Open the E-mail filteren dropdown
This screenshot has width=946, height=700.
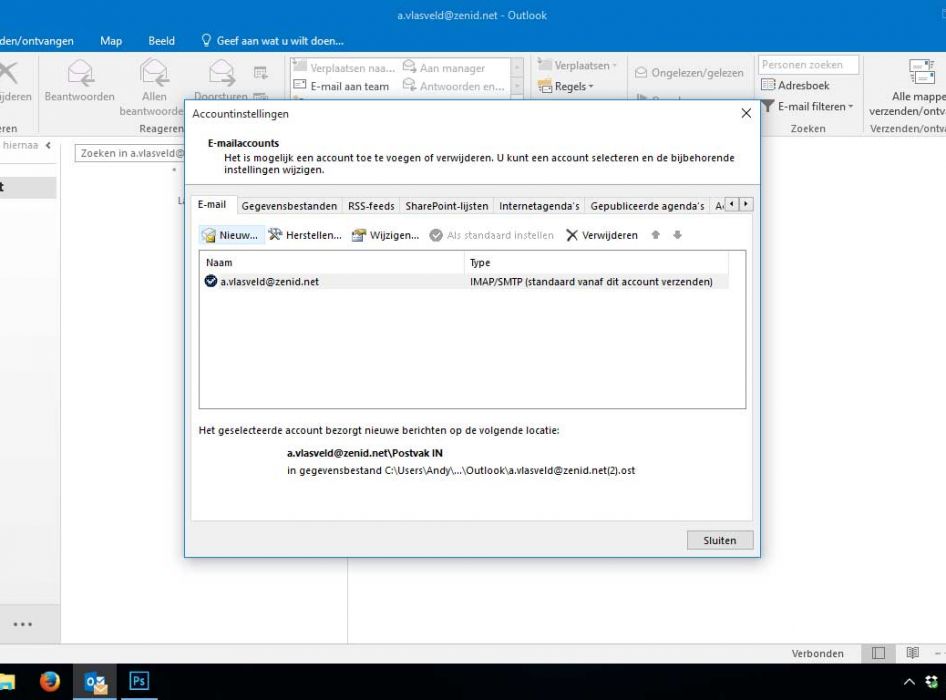click(808, 107)
